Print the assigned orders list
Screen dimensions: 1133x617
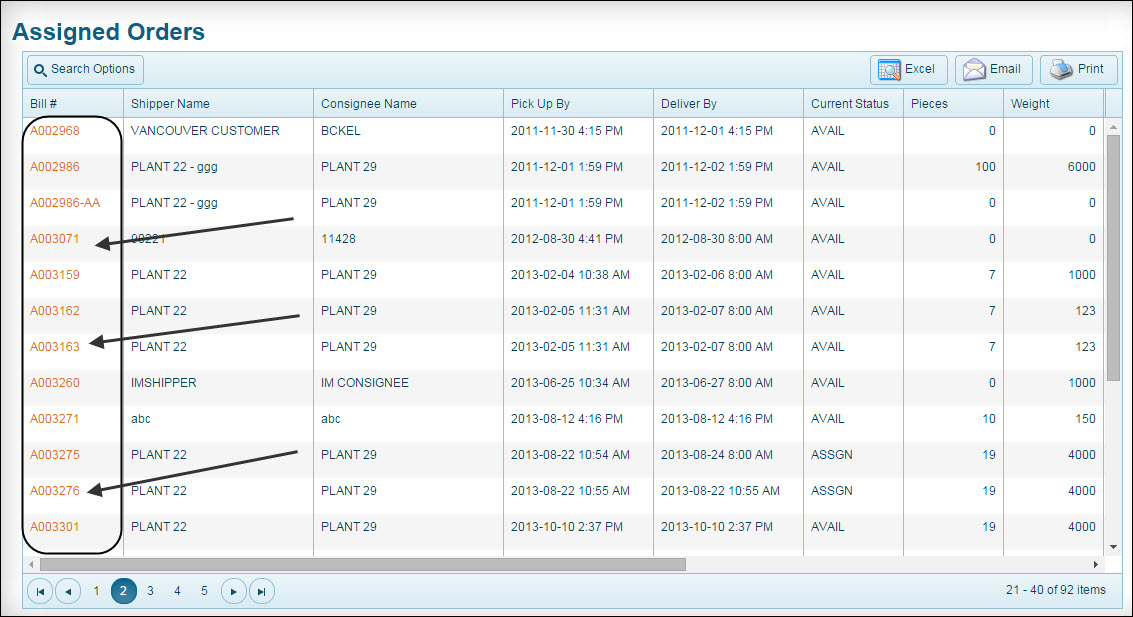[1079, 69]
